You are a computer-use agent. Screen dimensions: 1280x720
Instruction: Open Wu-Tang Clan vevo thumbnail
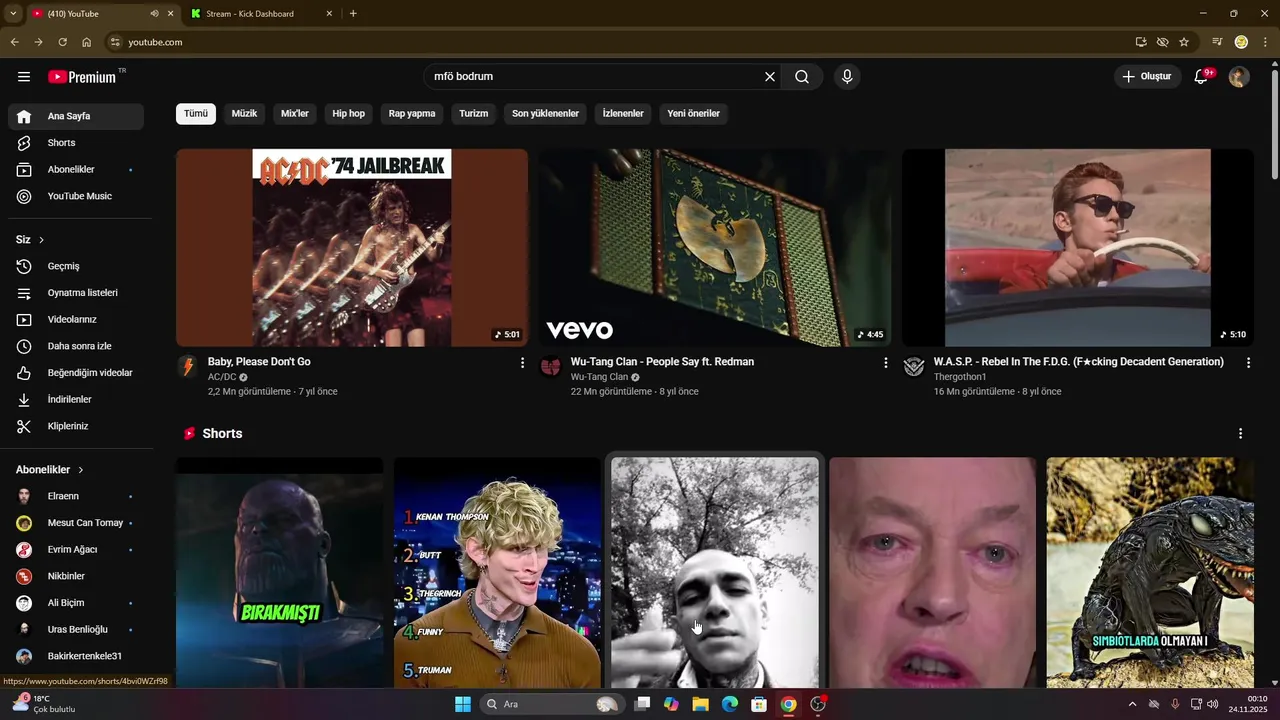[715, 247]
